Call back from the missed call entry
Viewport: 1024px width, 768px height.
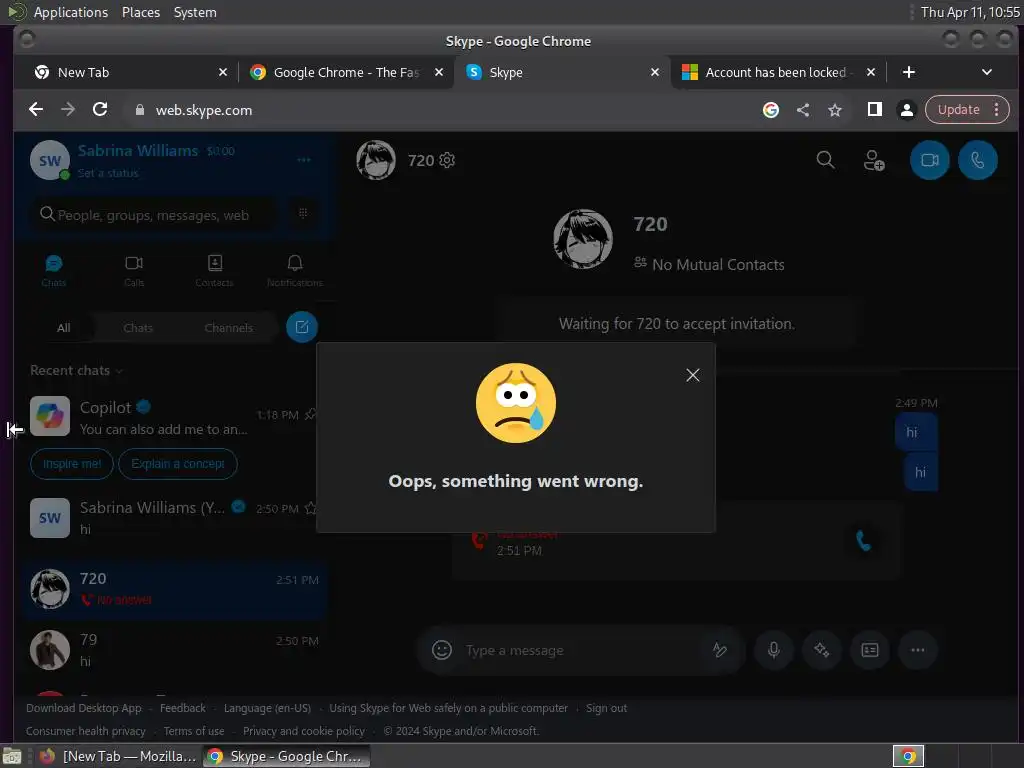tap(863, 540)
